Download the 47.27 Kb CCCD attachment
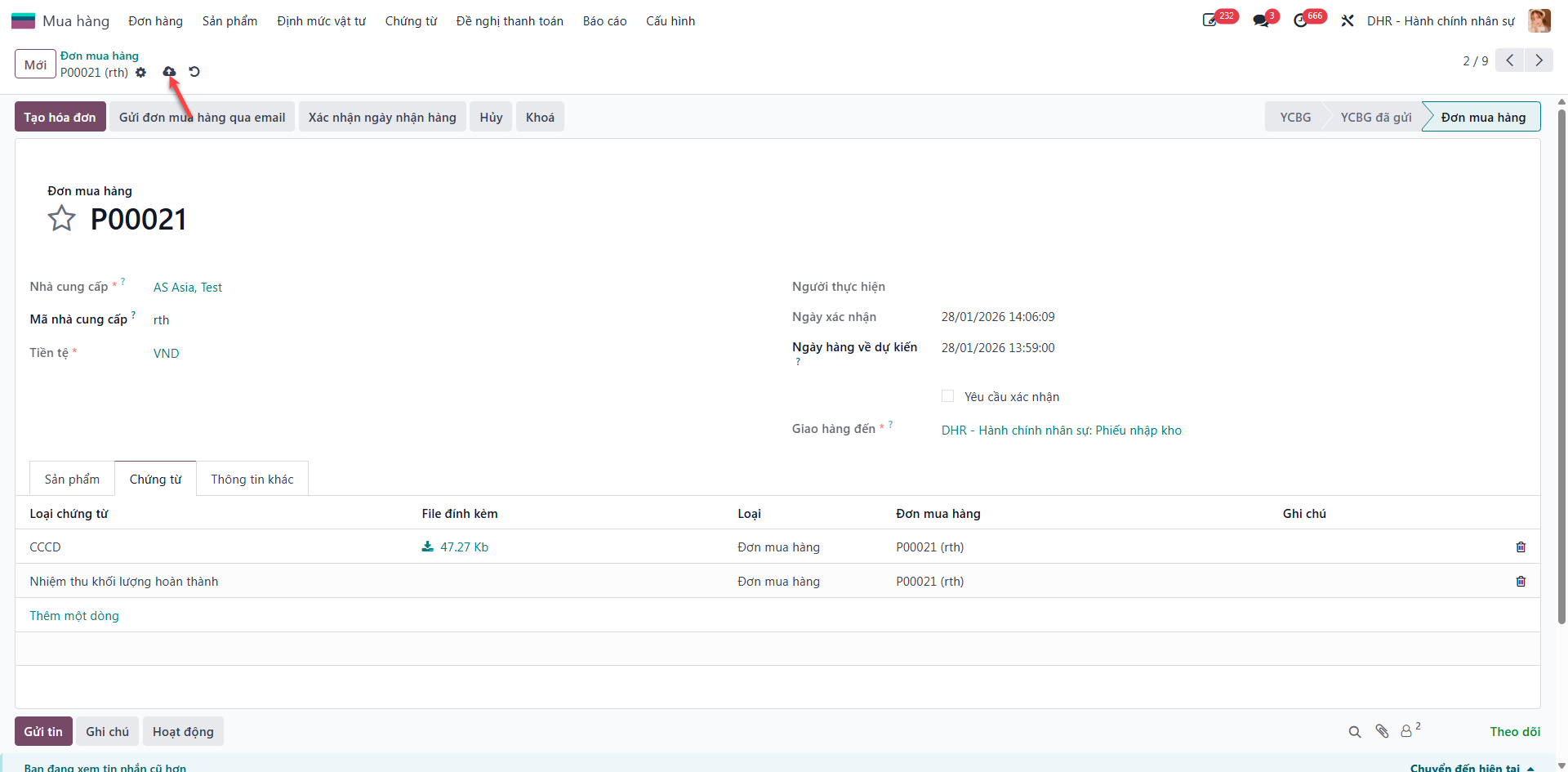 [455, 547]
